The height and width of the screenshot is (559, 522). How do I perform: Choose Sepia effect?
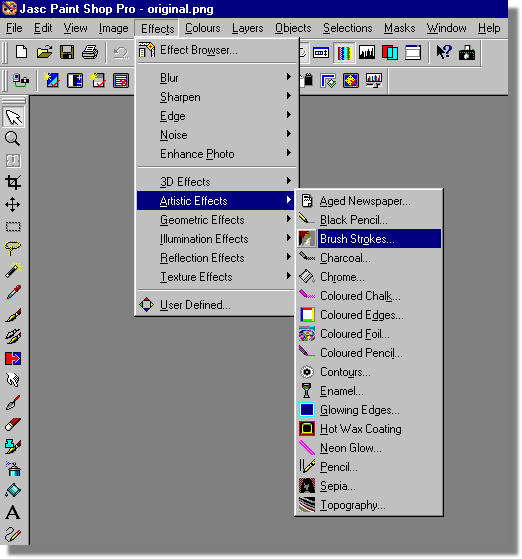coord(369,486)
